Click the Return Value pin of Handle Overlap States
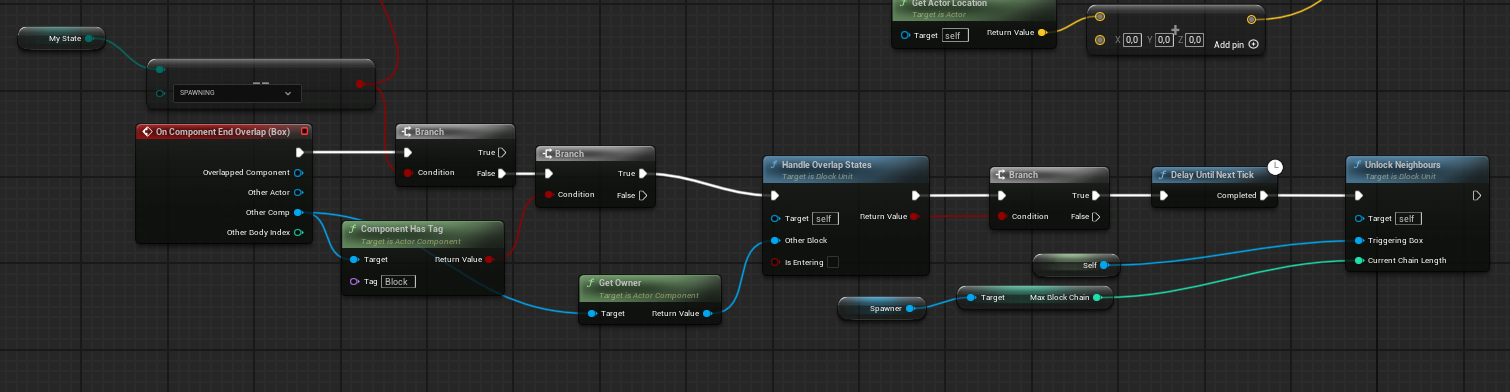 click(914, 216)
